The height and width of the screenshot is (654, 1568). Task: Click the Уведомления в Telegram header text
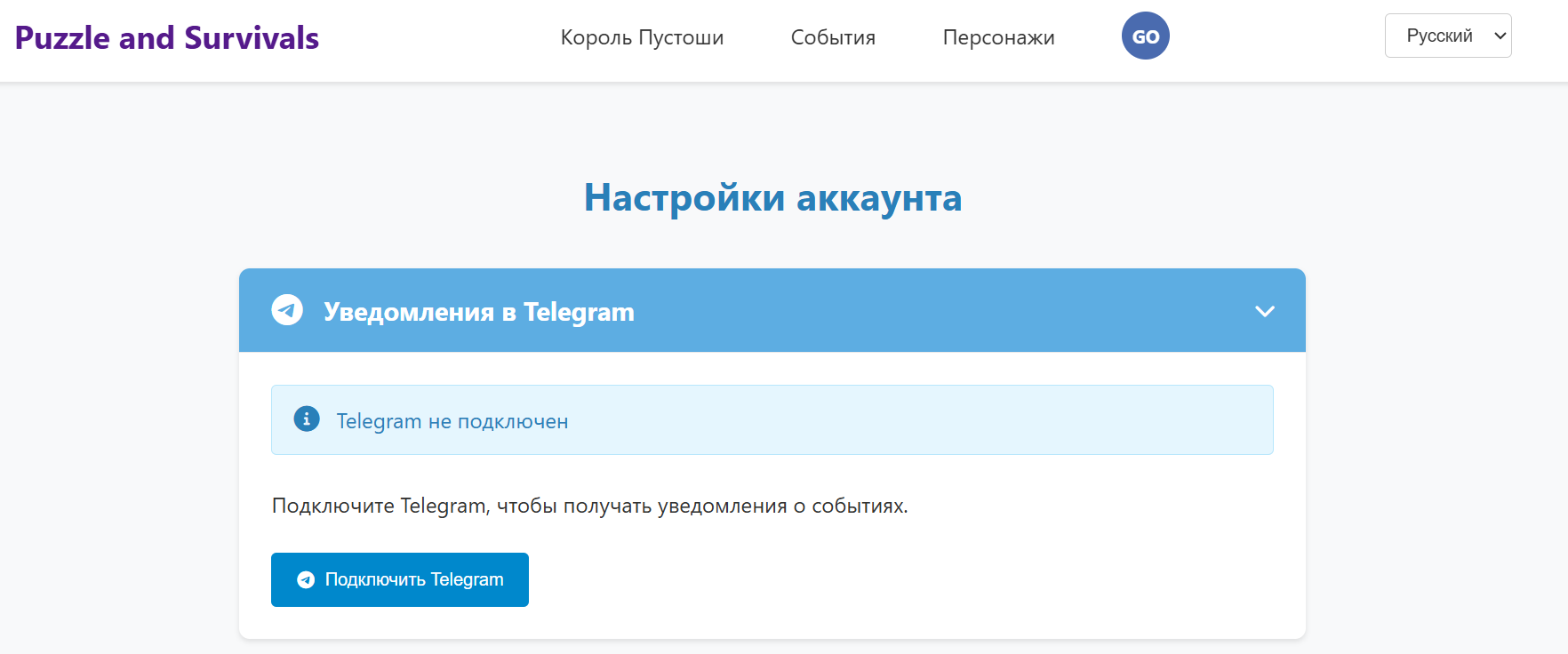(479, 312)
